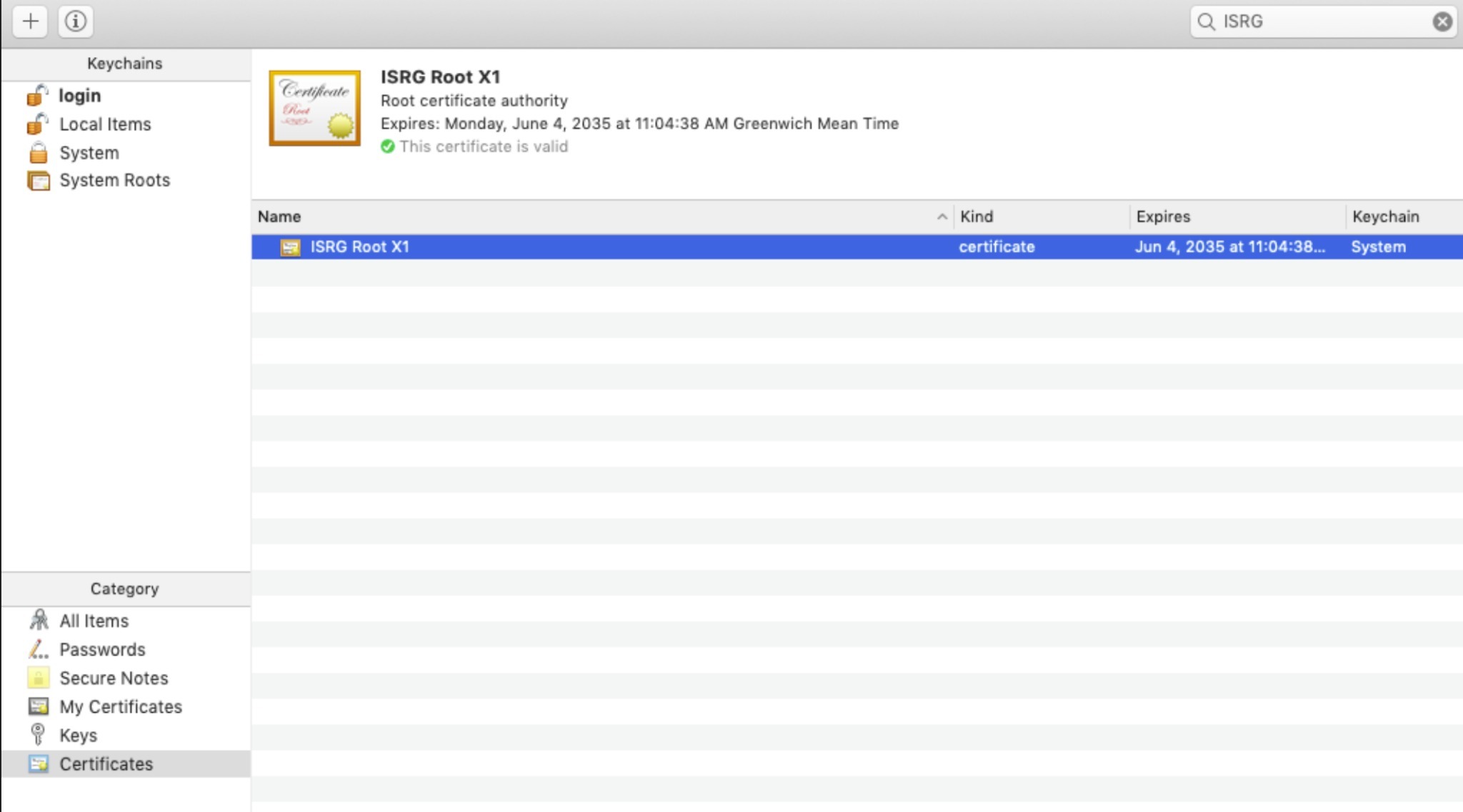
Task: Clear the ISRG search with the X icon
Action: click(x=1442, y=21)
